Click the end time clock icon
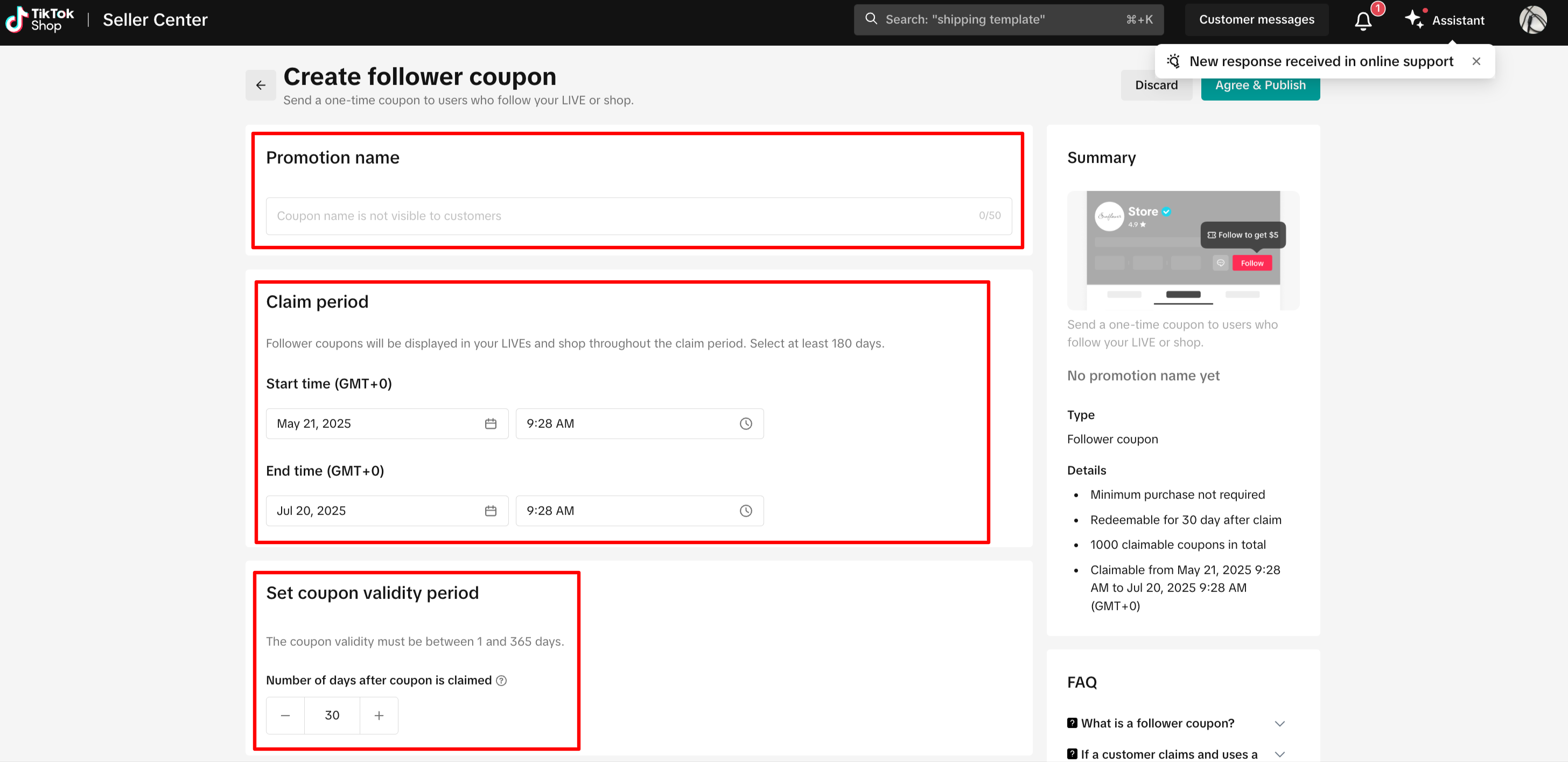 [x=746, y=511]
